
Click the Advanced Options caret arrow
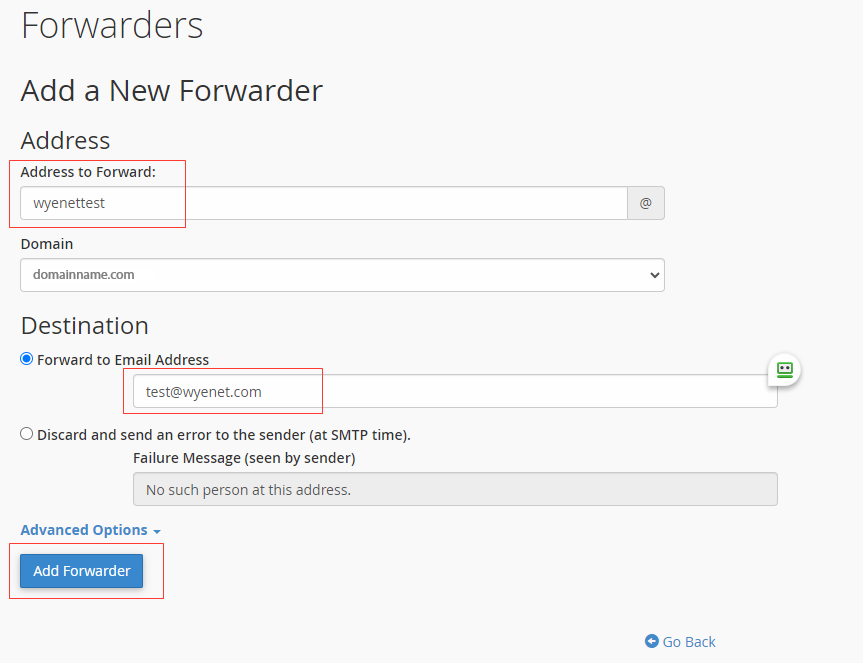157,532
